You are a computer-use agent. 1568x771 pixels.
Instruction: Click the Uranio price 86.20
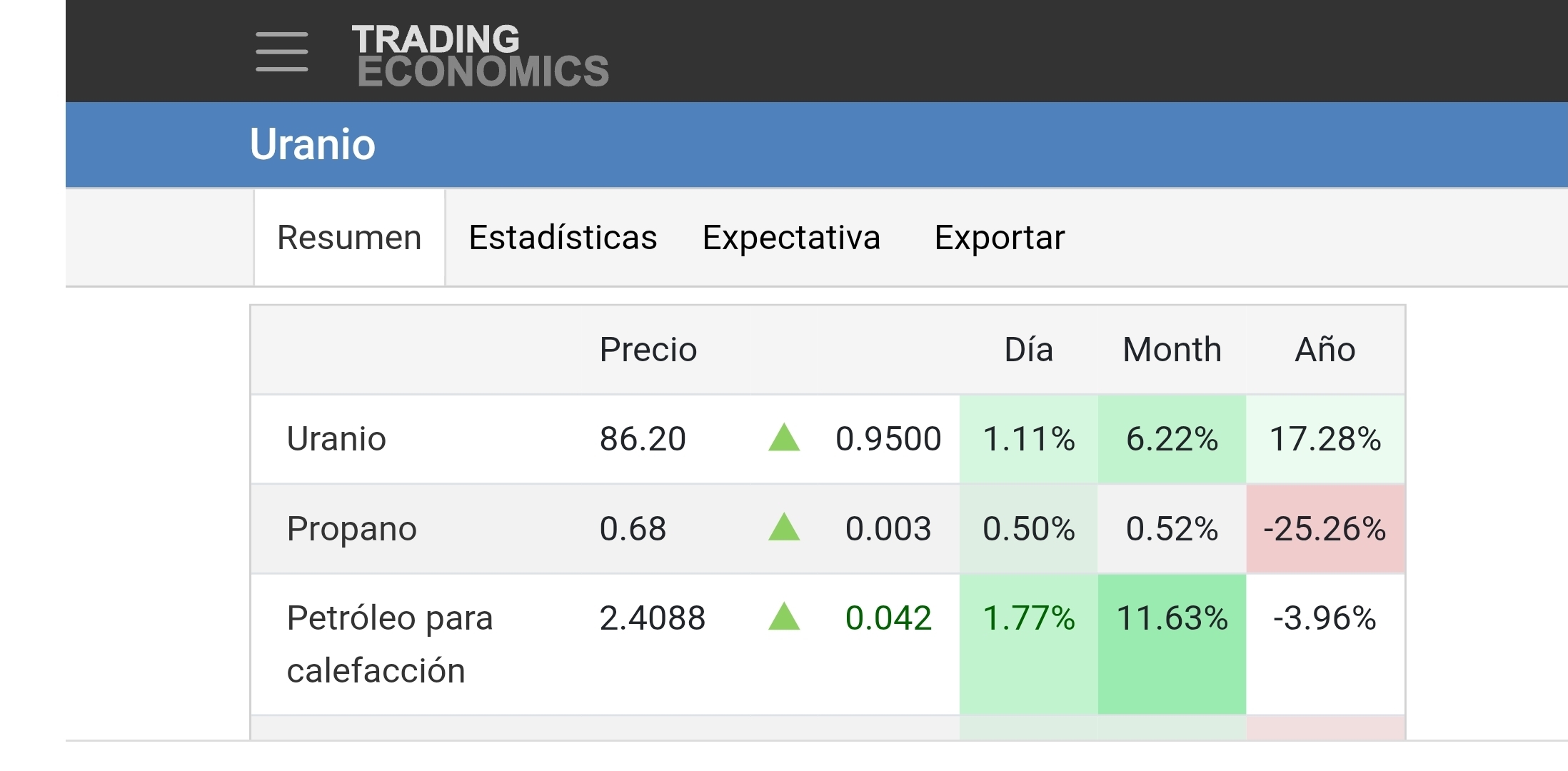click(x=643, y=439)
